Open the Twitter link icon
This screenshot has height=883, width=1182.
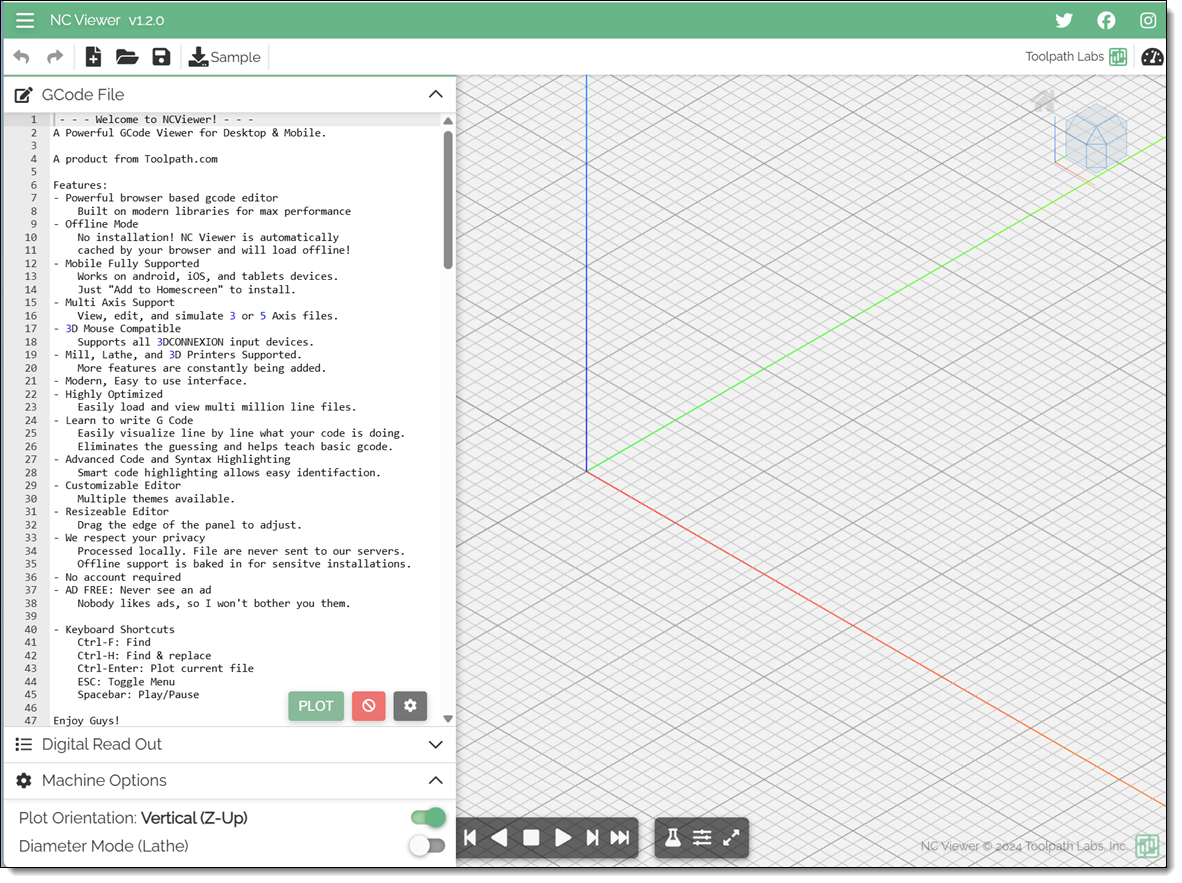[x=1064, y=20]
